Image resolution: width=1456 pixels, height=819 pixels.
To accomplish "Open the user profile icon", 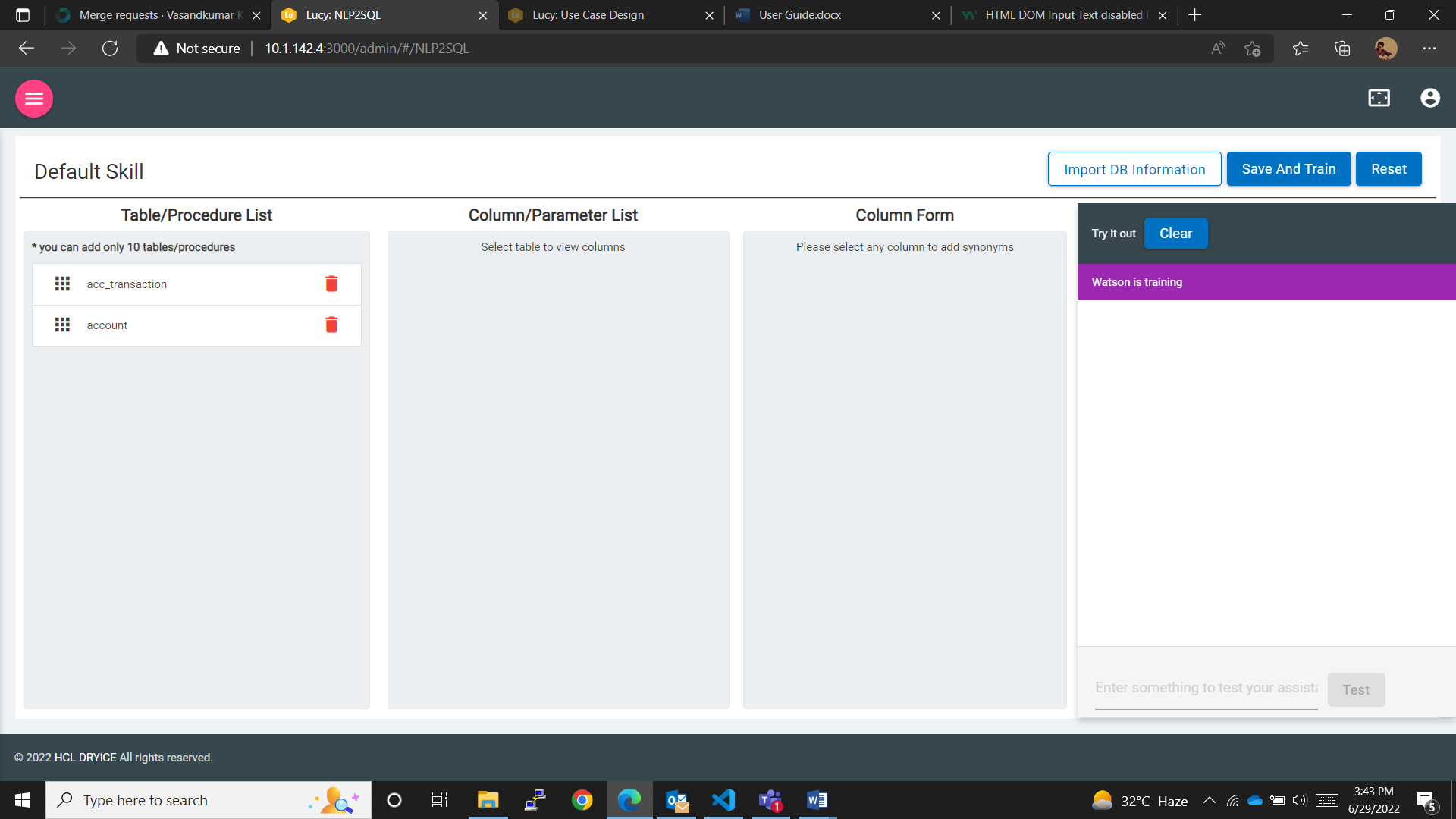I will 1429,98.
